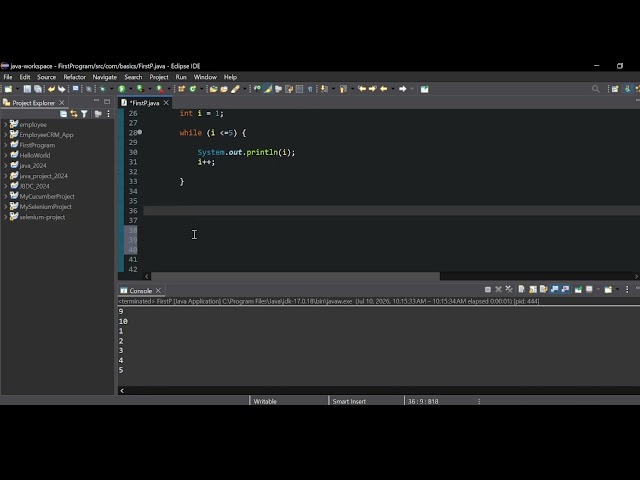640x480 pixels.
Task: Expand the FirstProgram project node
Action: coord(5,145)
